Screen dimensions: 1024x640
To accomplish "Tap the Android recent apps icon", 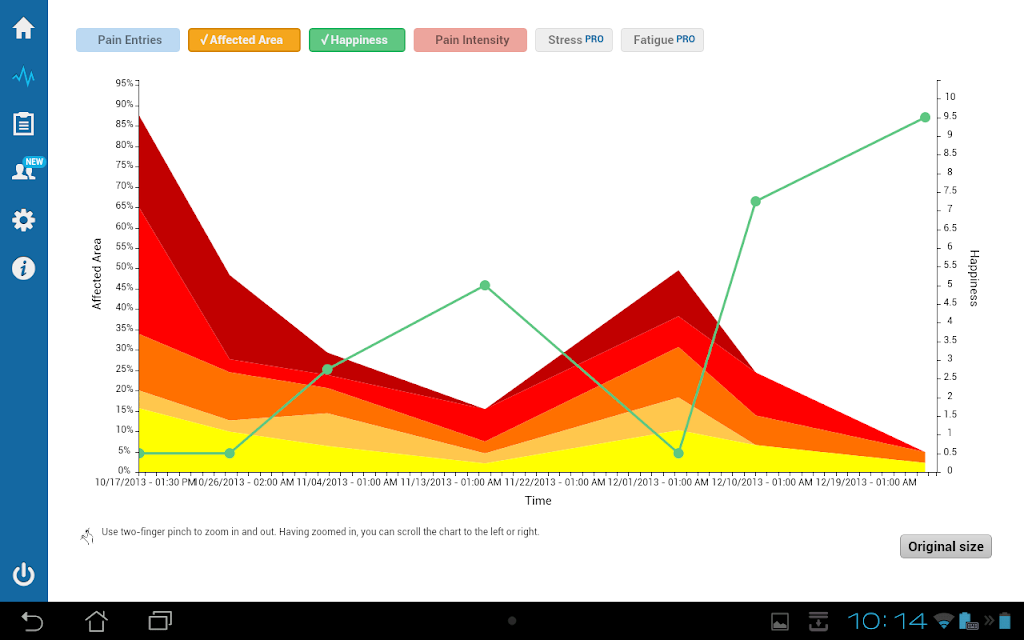I will (x=160, y=620).
